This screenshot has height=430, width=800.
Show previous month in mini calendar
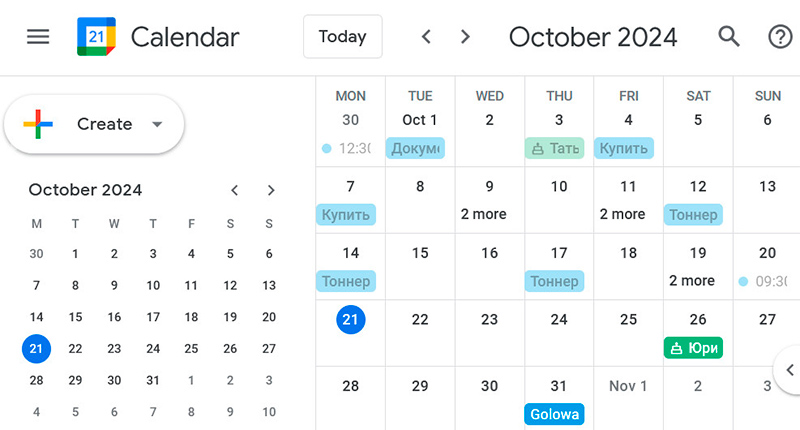coord(234,190)
